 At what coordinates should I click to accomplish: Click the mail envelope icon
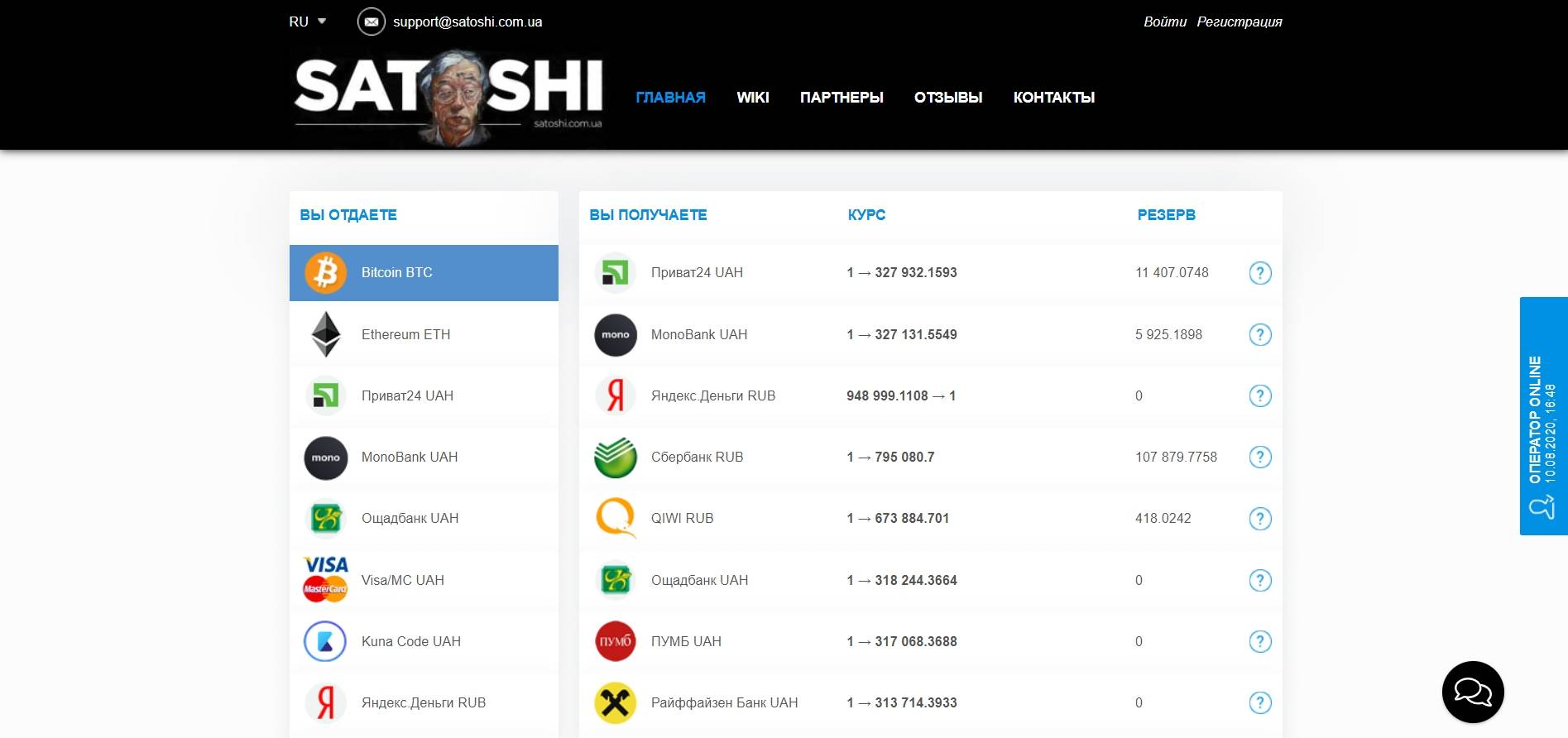pos(371,22)
